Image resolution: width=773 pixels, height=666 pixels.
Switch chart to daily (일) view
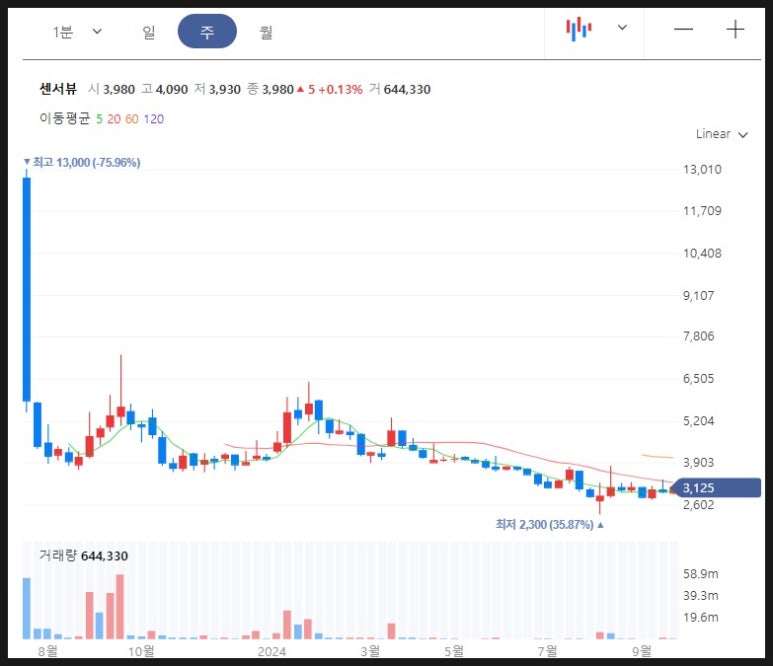[148, 32]
